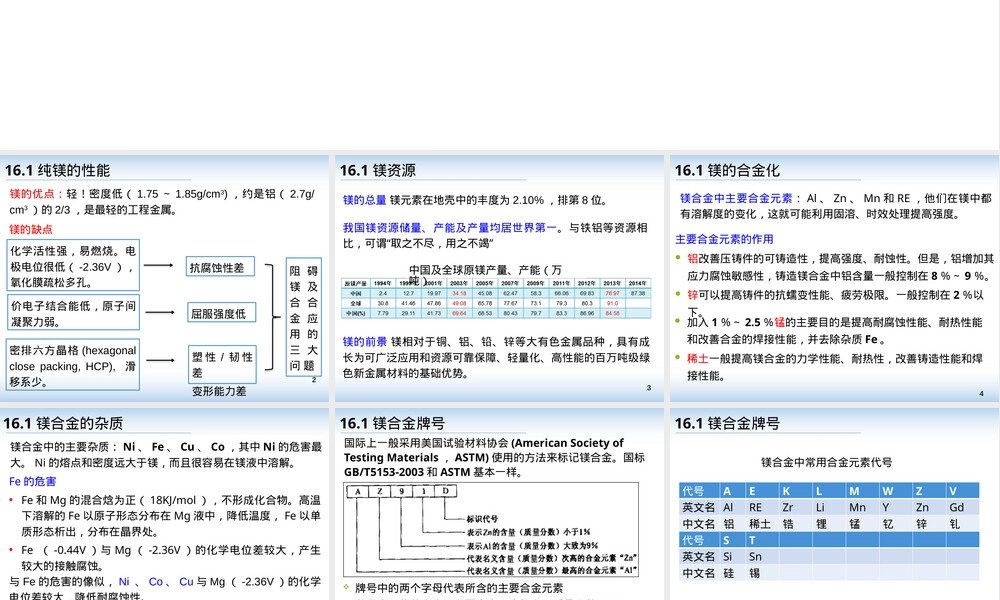Select the slide thumbnail titled 纯镁的性能
Viewport: 1000px width, 600px height.
pos(165,278)
